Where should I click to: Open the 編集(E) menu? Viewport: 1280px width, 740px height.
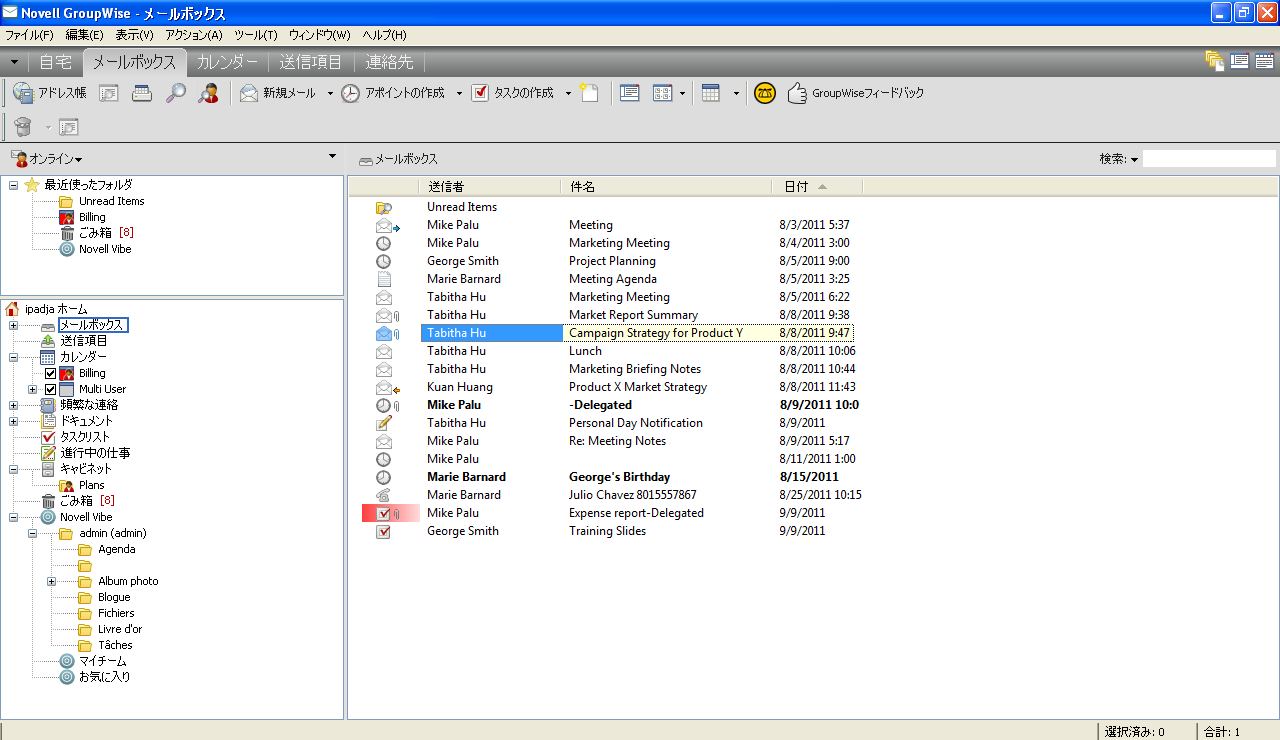tap(84, 35)
